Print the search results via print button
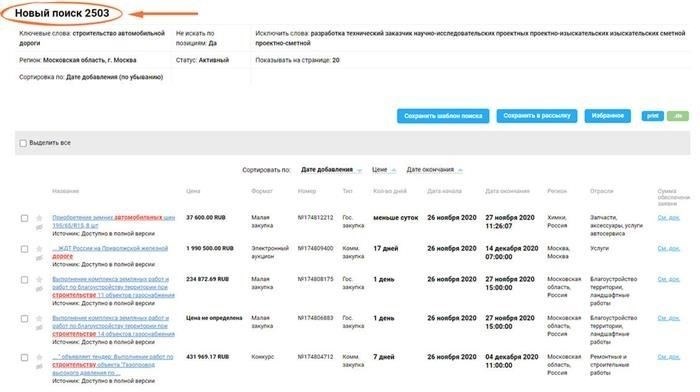Image resolution: width=700 pixels, height=392 pixels. [x=652, y=116]
